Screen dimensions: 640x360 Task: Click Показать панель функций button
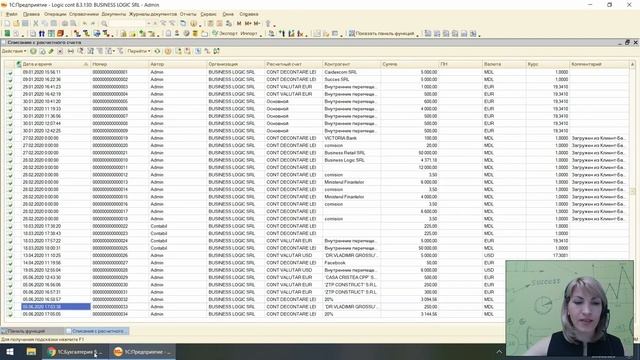pos(382,33)
